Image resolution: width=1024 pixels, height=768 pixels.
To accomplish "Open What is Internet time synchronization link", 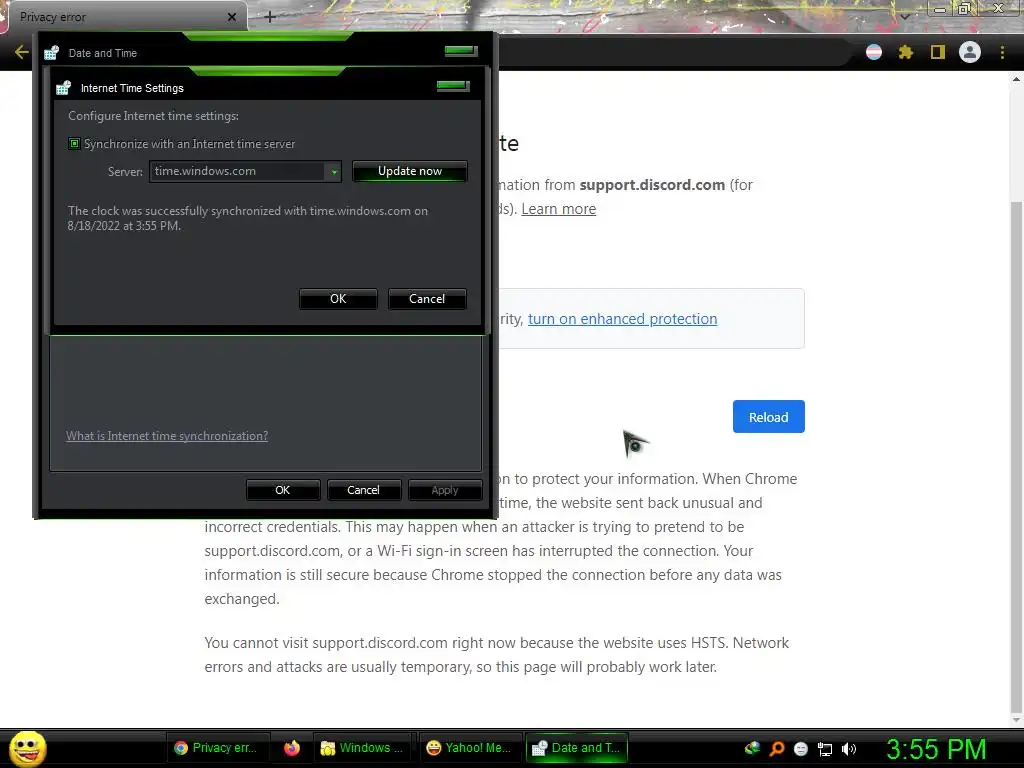I will click(x=167, y=436).
